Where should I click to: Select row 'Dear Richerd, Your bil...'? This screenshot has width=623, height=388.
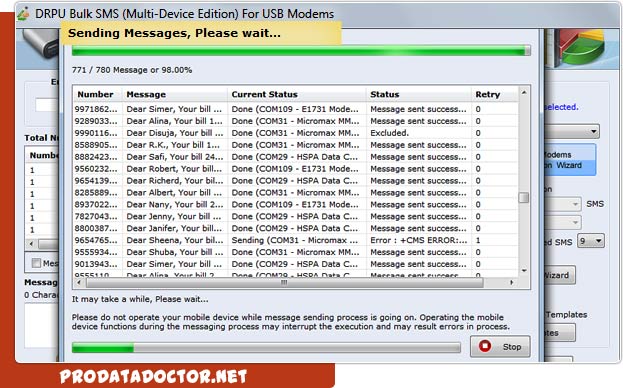click(296, 181)
